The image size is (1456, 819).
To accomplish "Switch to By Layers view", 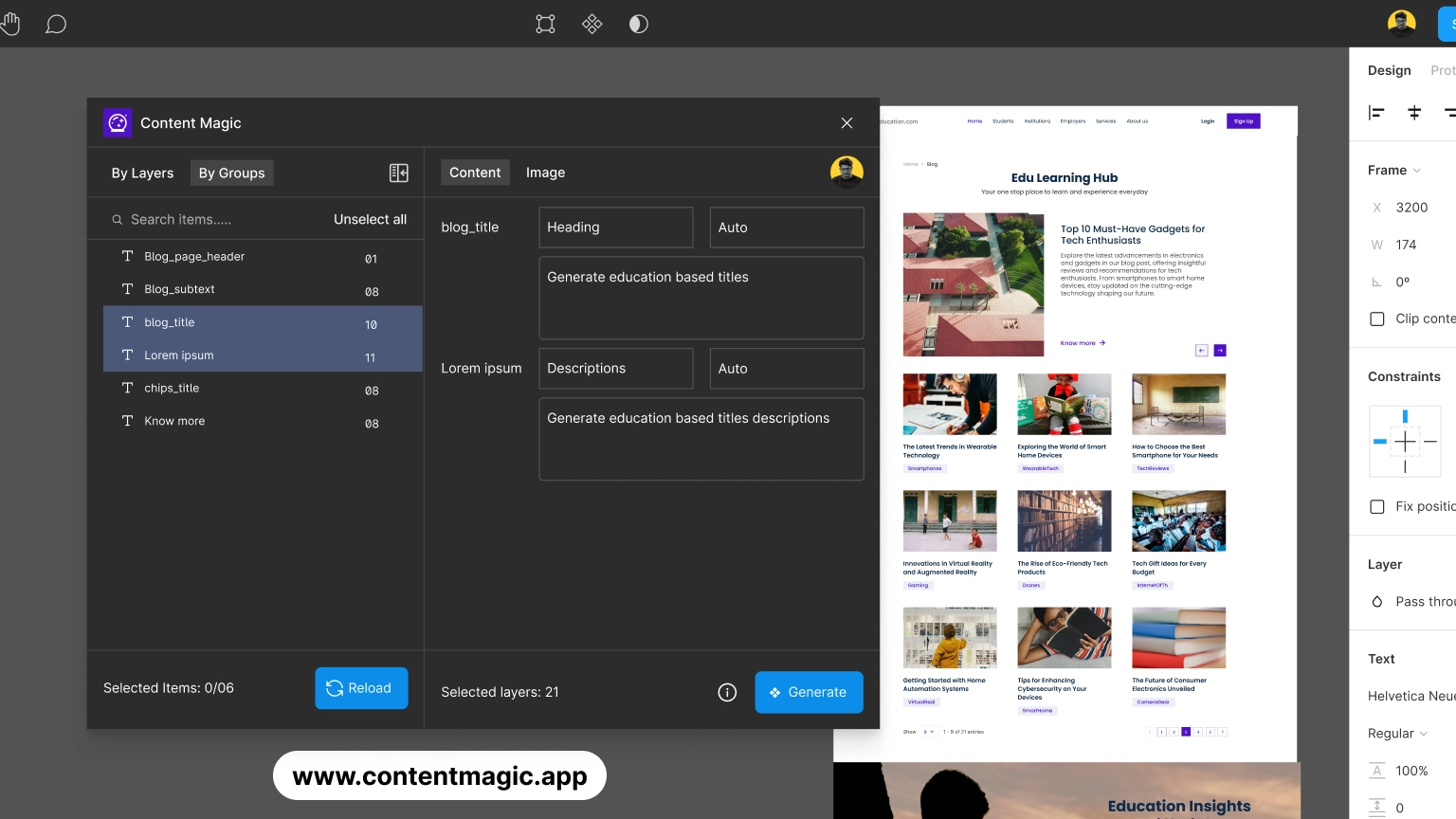I will pyautogui.click(x=142, y=173).
